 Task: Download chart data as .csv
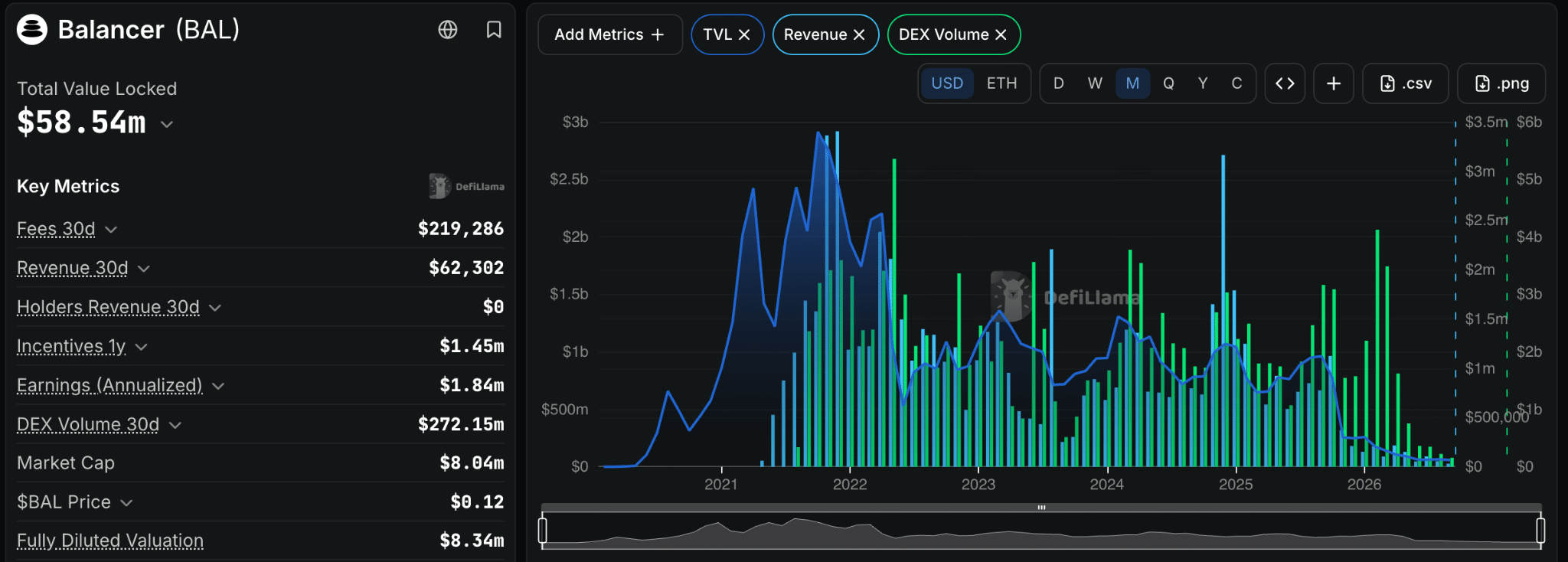coord(1406,83)
